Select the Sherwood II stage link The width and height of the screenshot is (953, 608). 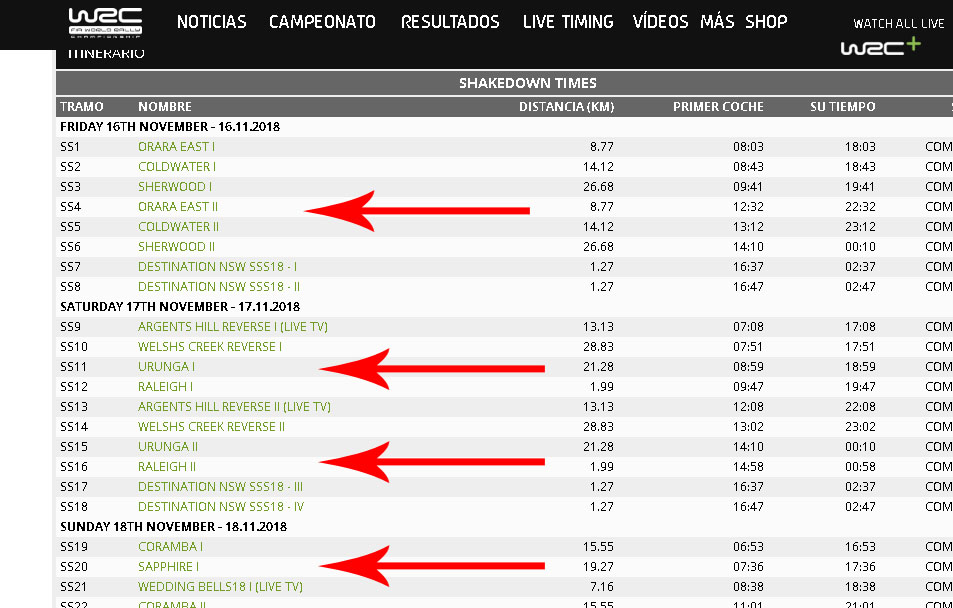point(176,247)
